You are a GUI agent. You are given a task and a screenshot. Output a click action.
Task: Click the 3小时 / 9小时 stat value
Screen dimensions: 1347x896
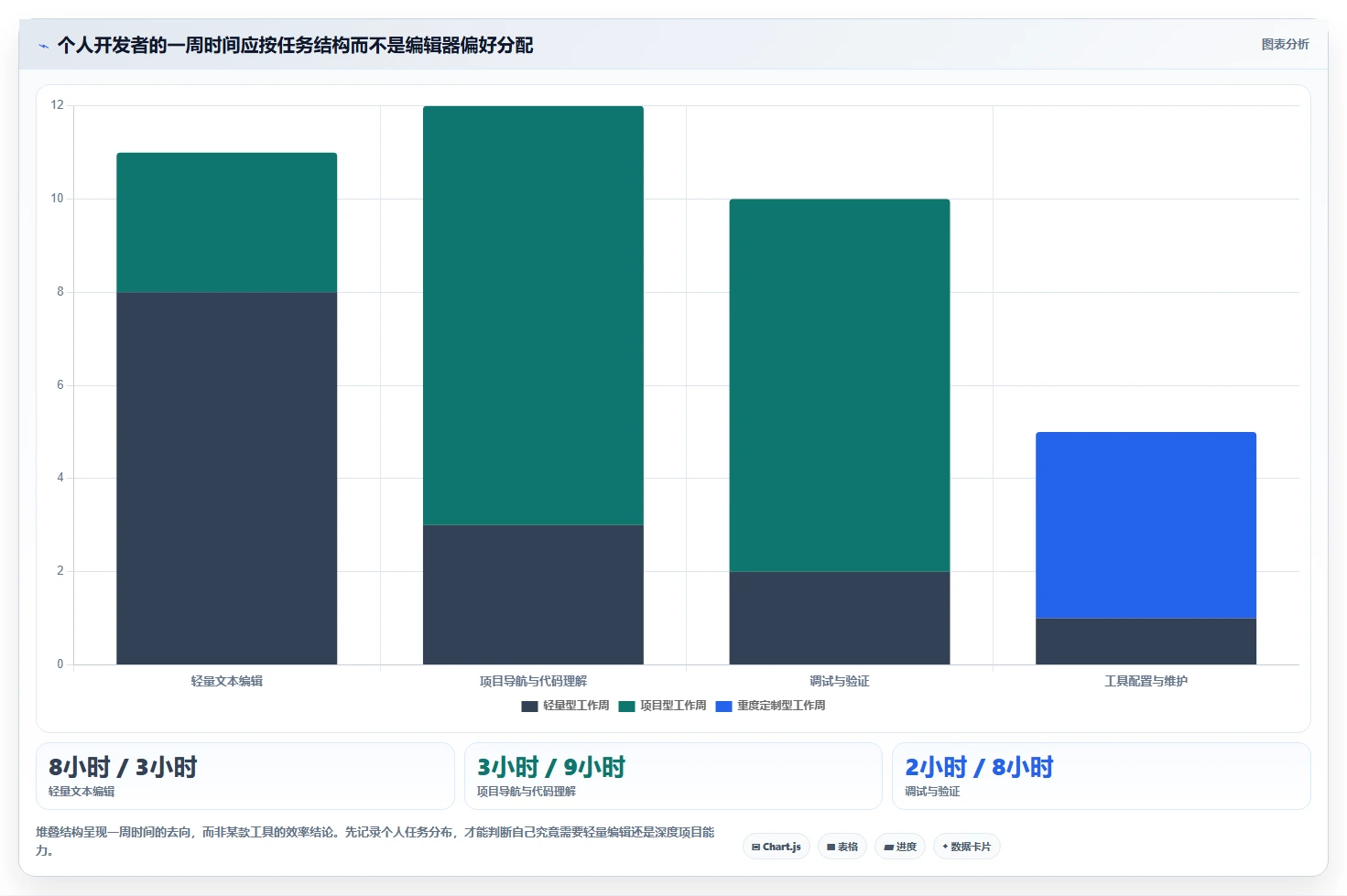[551, 767]
